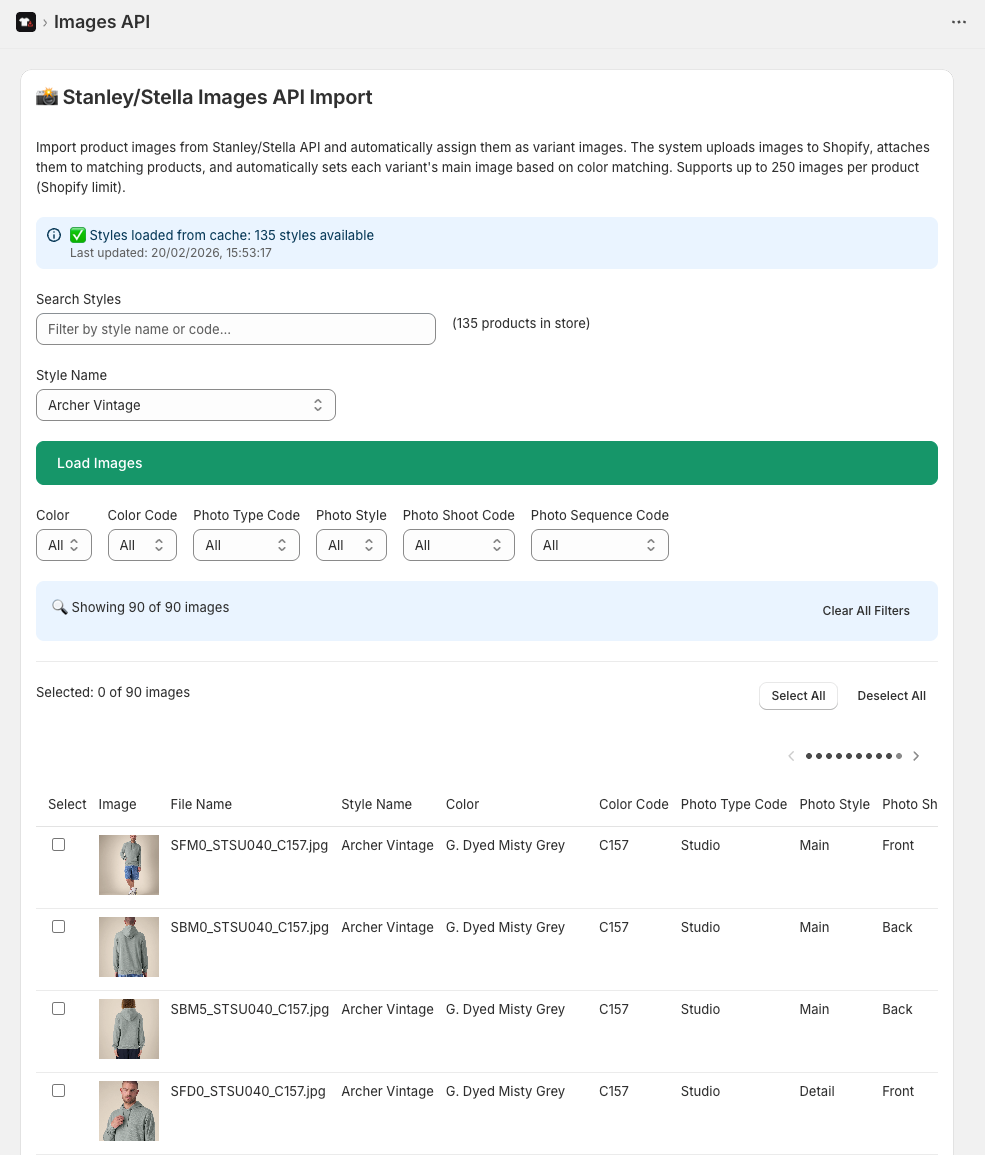985x1155 pixels.
Task: Click the magnifying glass icon in results summary
Action: pyautogui.click(x=59, y=606)
